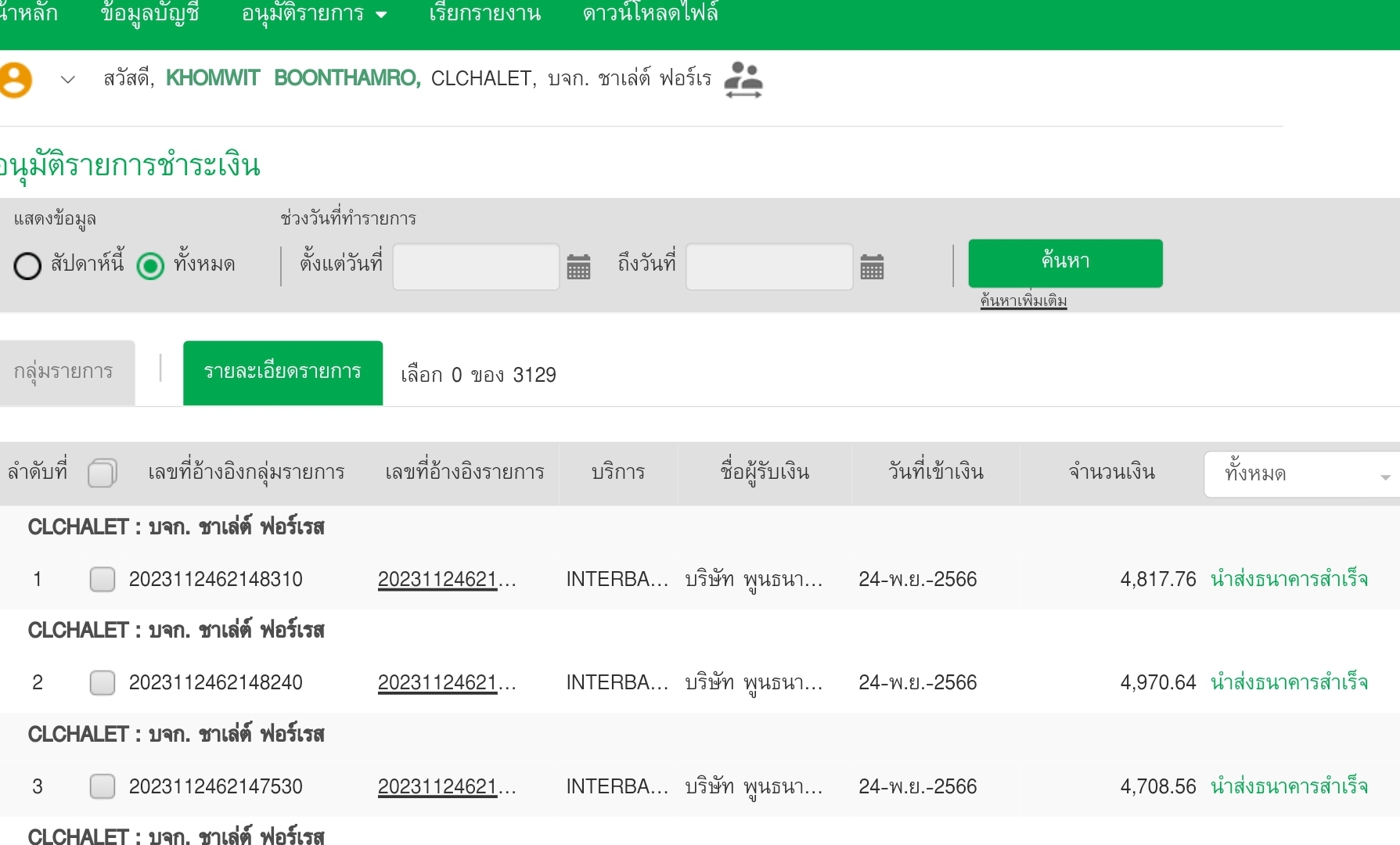
Task: Check the box for row 1 transaction
Action: click(103, 579)
